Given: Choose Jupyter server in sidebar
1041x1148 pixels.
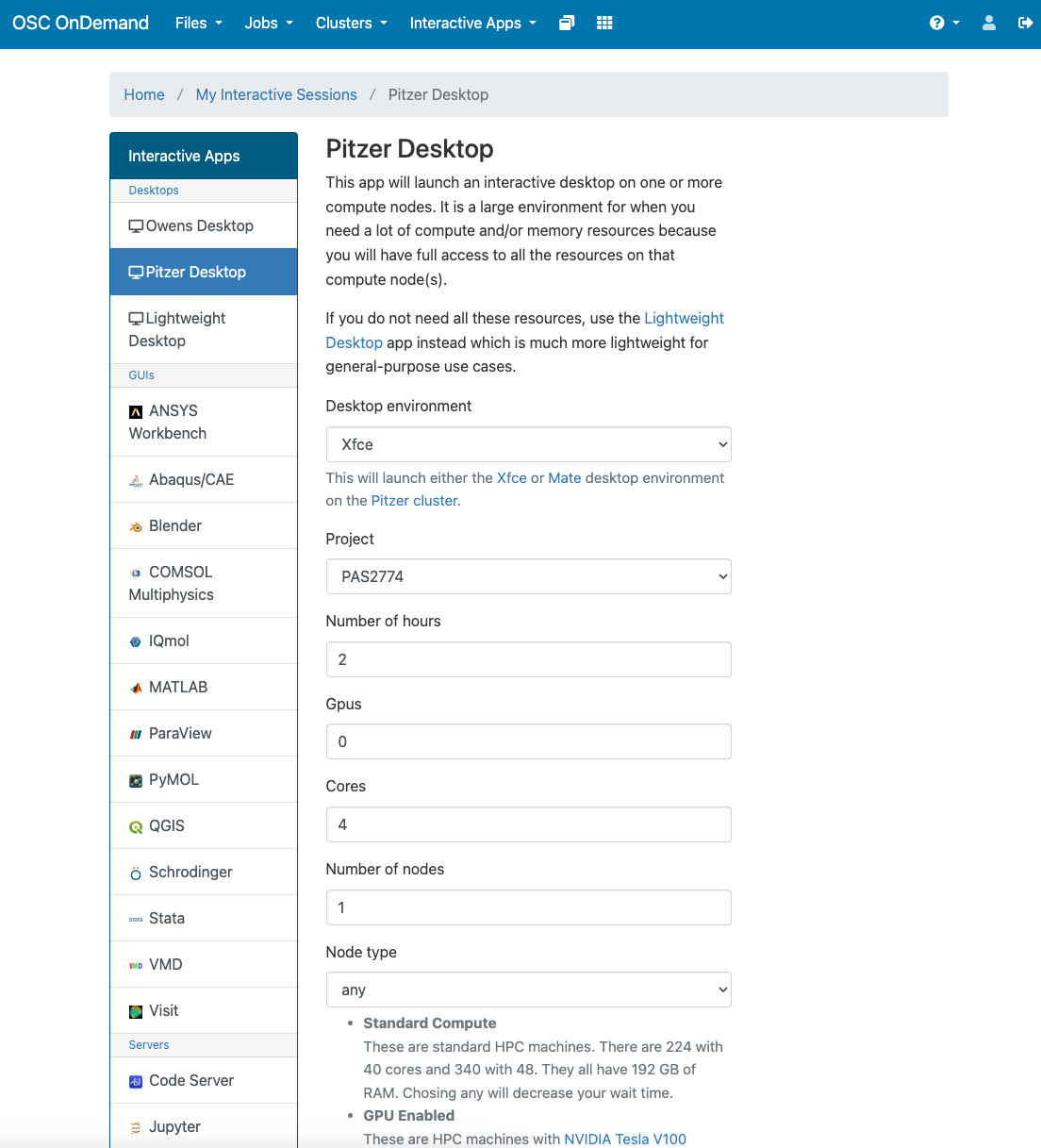Looking at the screenshot, I should 204,1126.
